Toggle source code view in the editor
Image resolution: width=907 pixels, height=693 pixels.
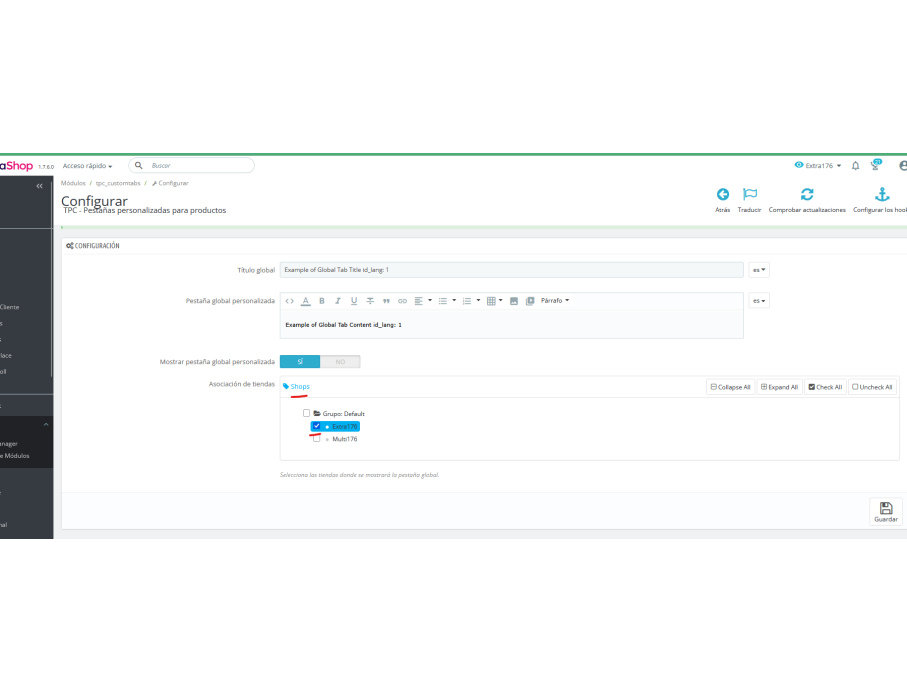pyautogui.click(x=290, y=301)
